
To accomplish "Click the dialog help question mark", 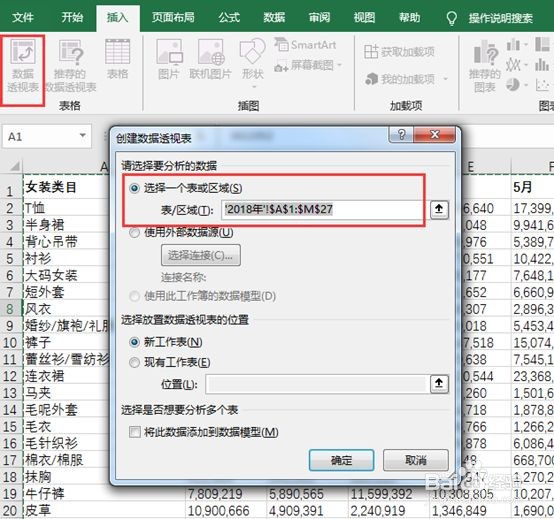I will 401,135.
